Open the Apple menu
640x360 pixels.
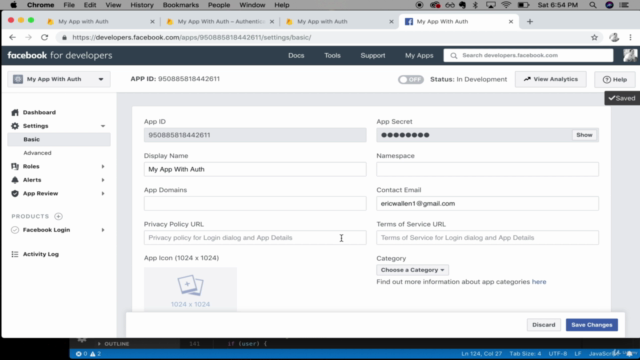[x=13, y=5]
